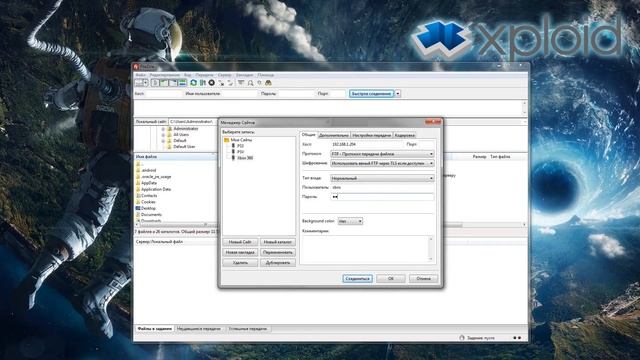Viewport: 640px width, 360px height.
Task: Switch to the Неудавшиеся передачи queue tab
Action: (199, 329)
